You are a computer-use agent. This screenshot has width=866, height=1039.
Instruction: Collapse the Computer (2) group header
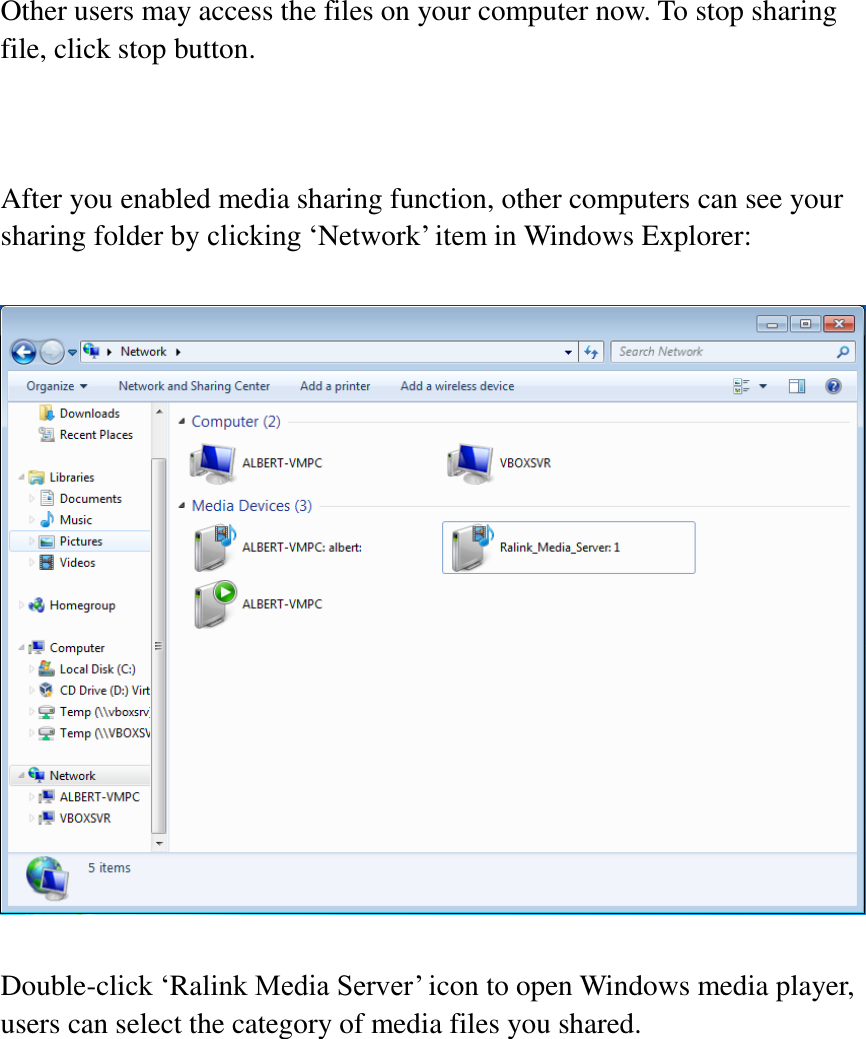point(182,421)
